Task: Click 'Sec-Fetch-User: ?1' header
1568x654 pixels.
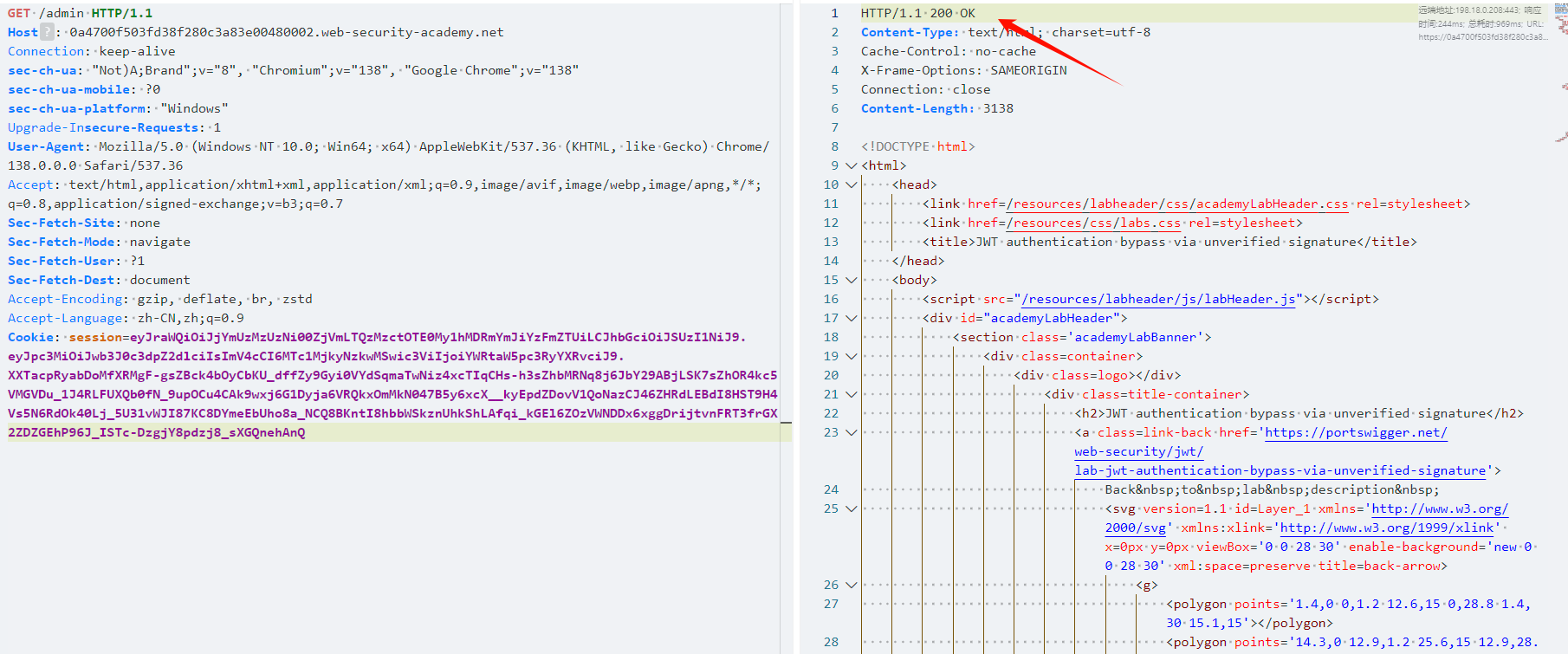Action: [x=76, y=261]
